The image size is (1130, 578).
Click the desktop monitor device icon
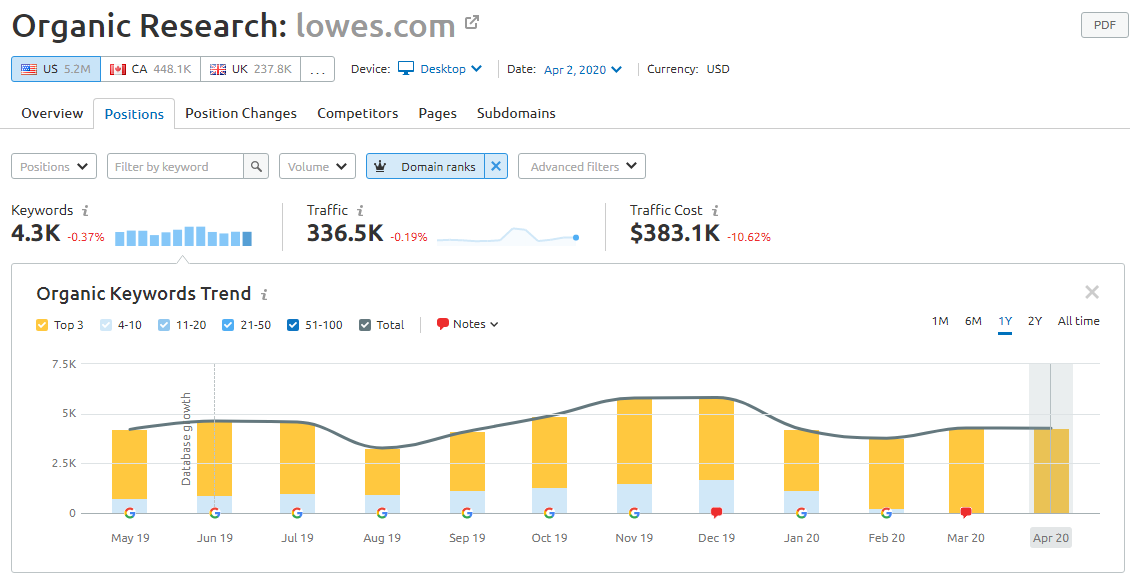coord(406,68)
